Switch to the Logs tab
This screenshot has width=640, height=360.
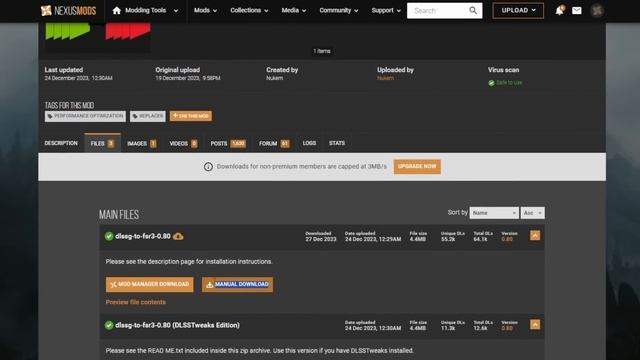coord(309,143)
